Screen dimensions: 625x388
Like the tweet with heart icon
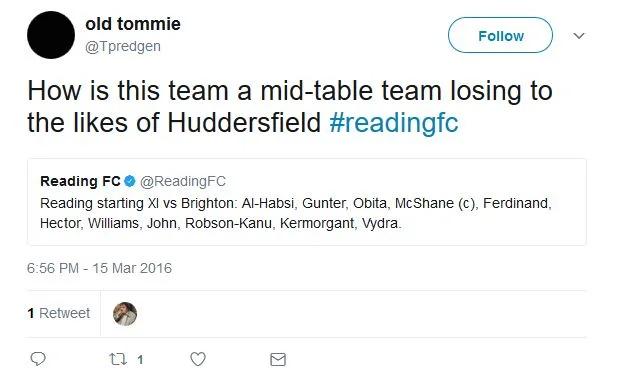(198, 359)
